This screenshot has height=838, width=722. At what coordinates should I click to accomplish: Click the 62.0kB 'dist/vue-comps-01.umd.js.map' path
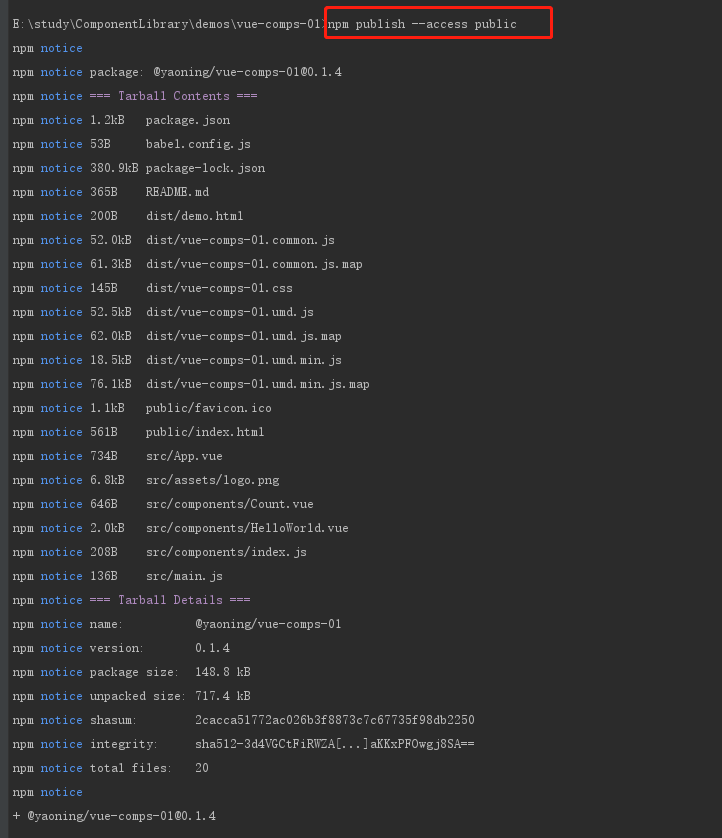tap(244, 336)
